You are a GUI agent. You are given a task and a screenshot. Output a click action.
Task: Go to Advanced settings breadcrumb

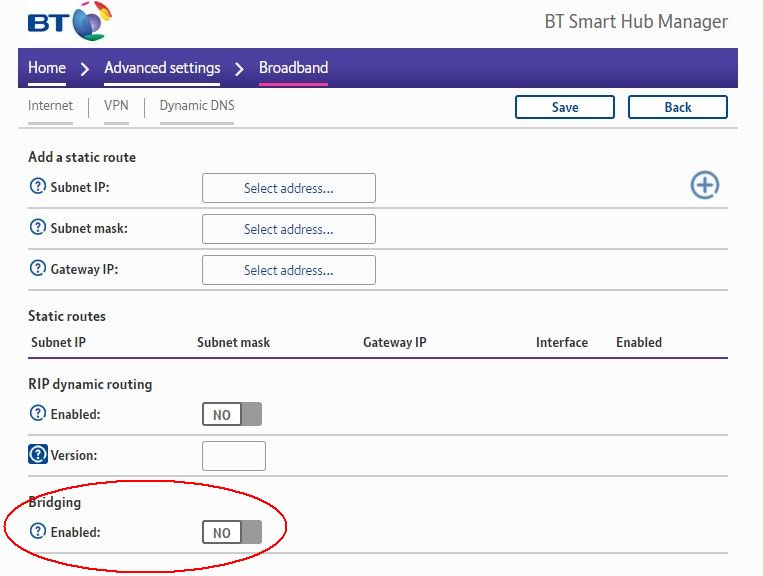tap(162, 68)
